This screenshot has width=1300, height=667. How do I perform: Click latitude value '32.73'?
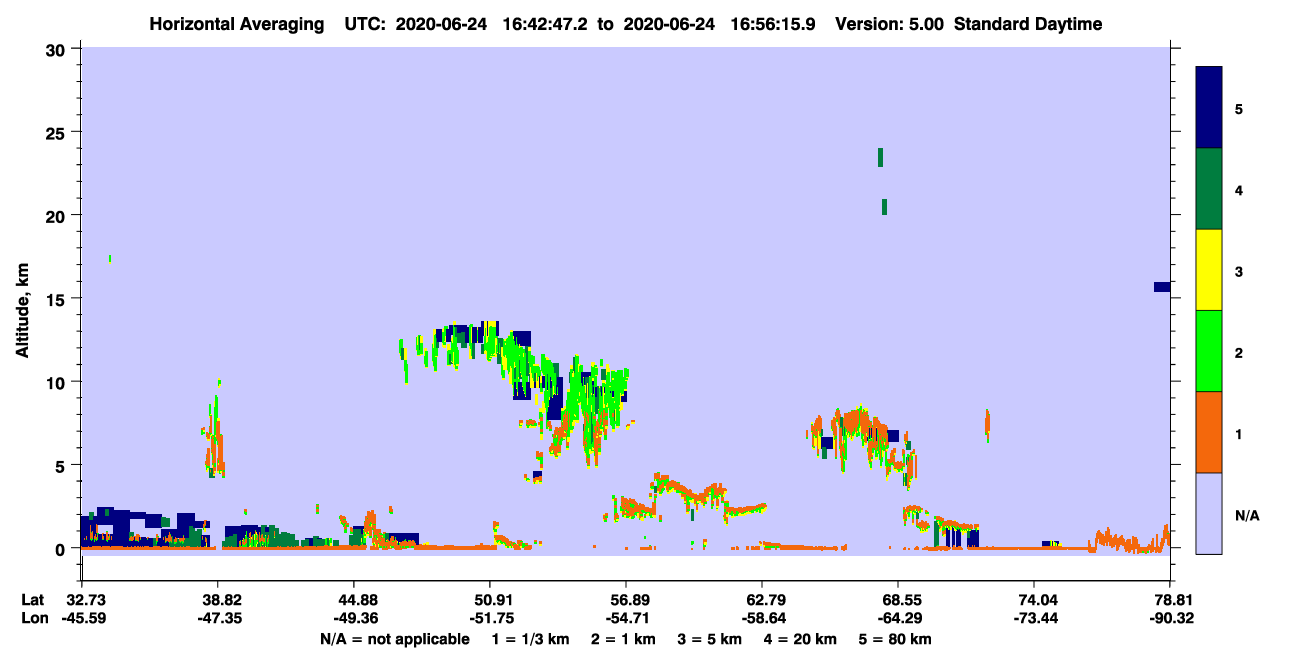(86, 600)
